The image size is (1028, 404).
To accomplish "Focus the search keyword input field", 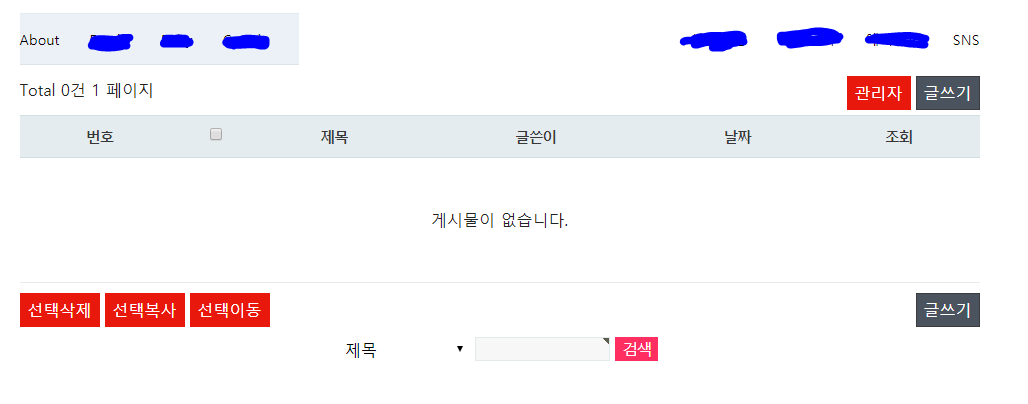I will [540, 349].
